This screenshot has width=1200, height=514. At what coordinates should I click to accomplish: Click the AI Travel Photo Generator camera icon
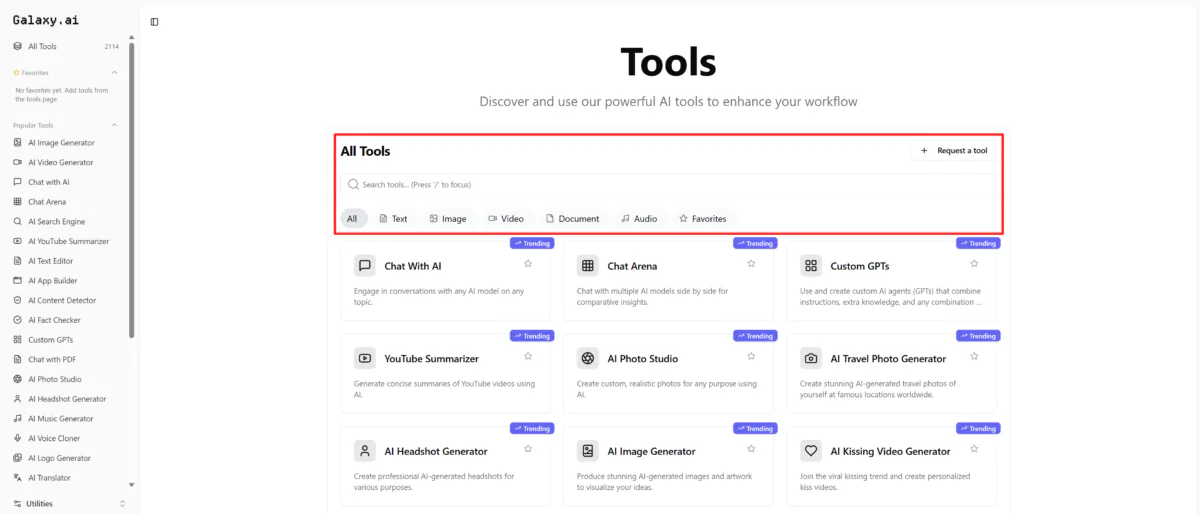pyautogui.click(x=811, y=358)
